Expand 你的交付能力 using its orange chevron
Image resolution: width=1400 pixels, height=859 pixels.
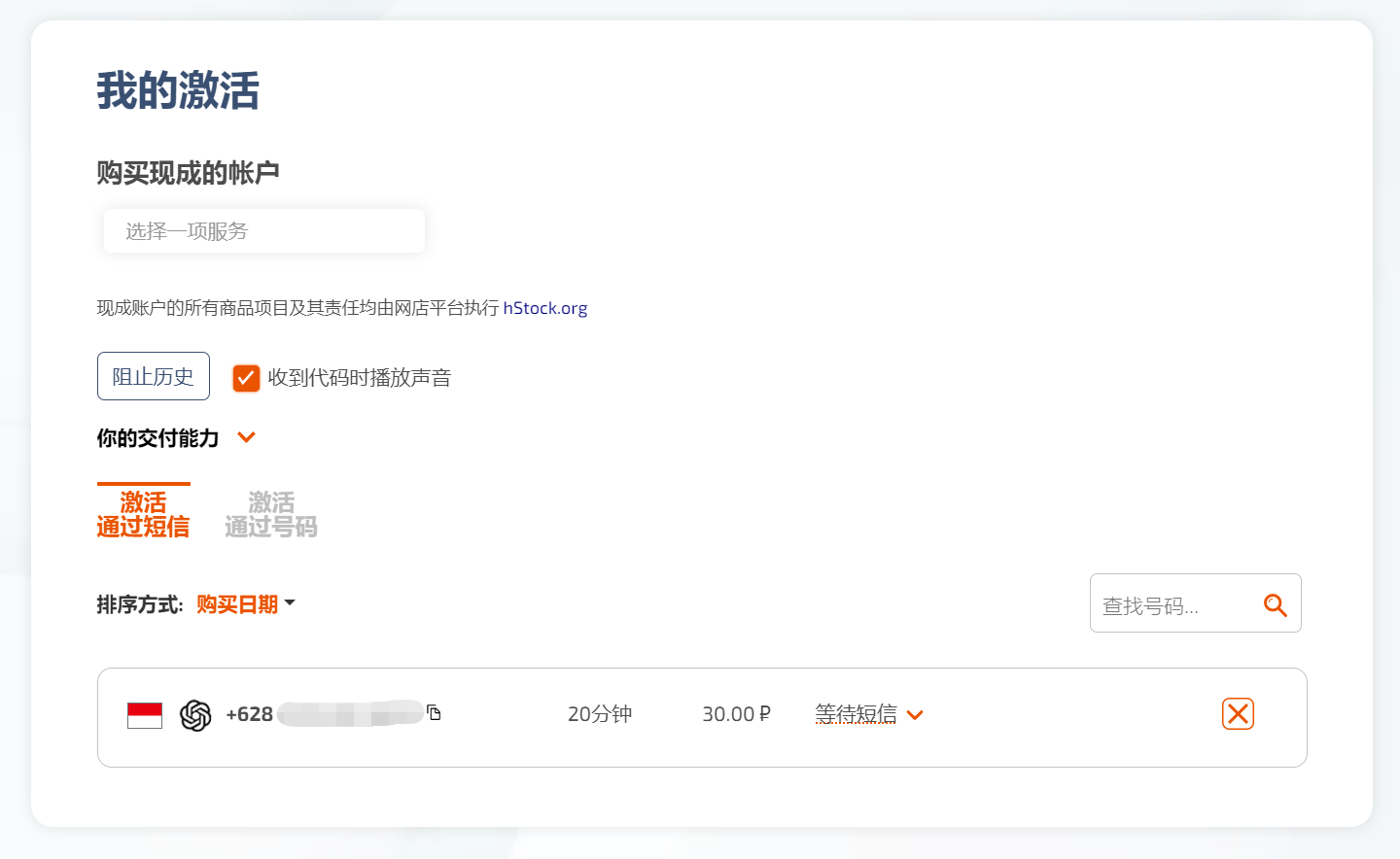pyautogui.click(x=247, y=437)
